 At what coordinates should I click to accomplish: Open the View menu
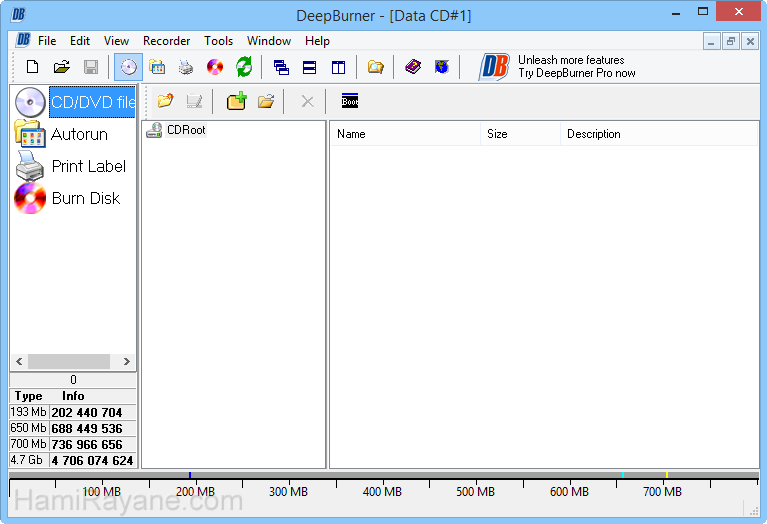pos(116,41)
